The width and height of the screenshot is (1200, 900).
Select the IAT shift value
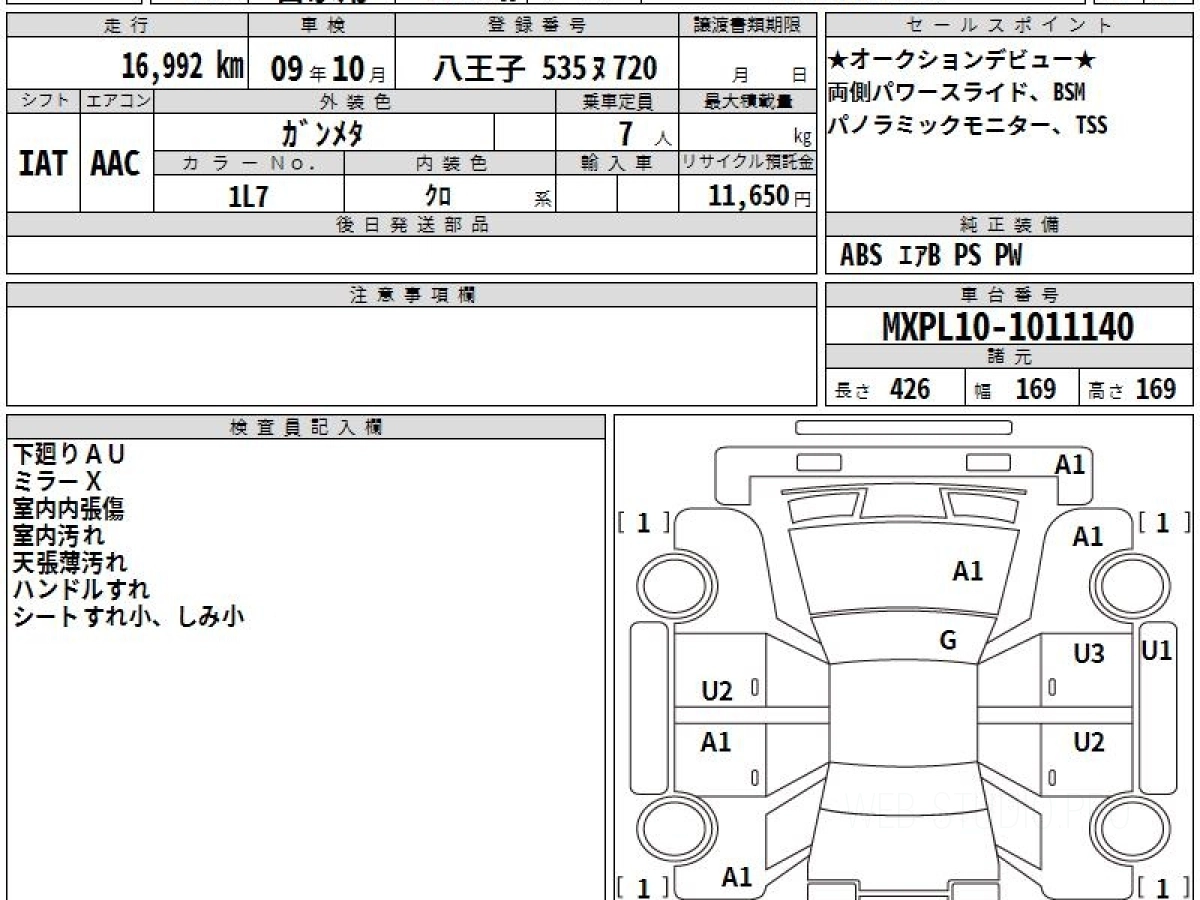pyautogui.click(x=43, y=163)
